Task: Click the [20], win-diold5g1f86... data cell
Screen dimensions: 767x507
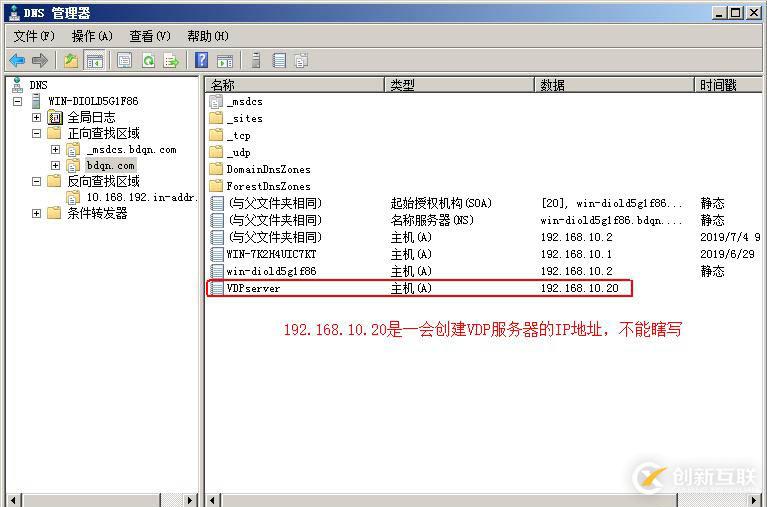Action: coord(611,203)
